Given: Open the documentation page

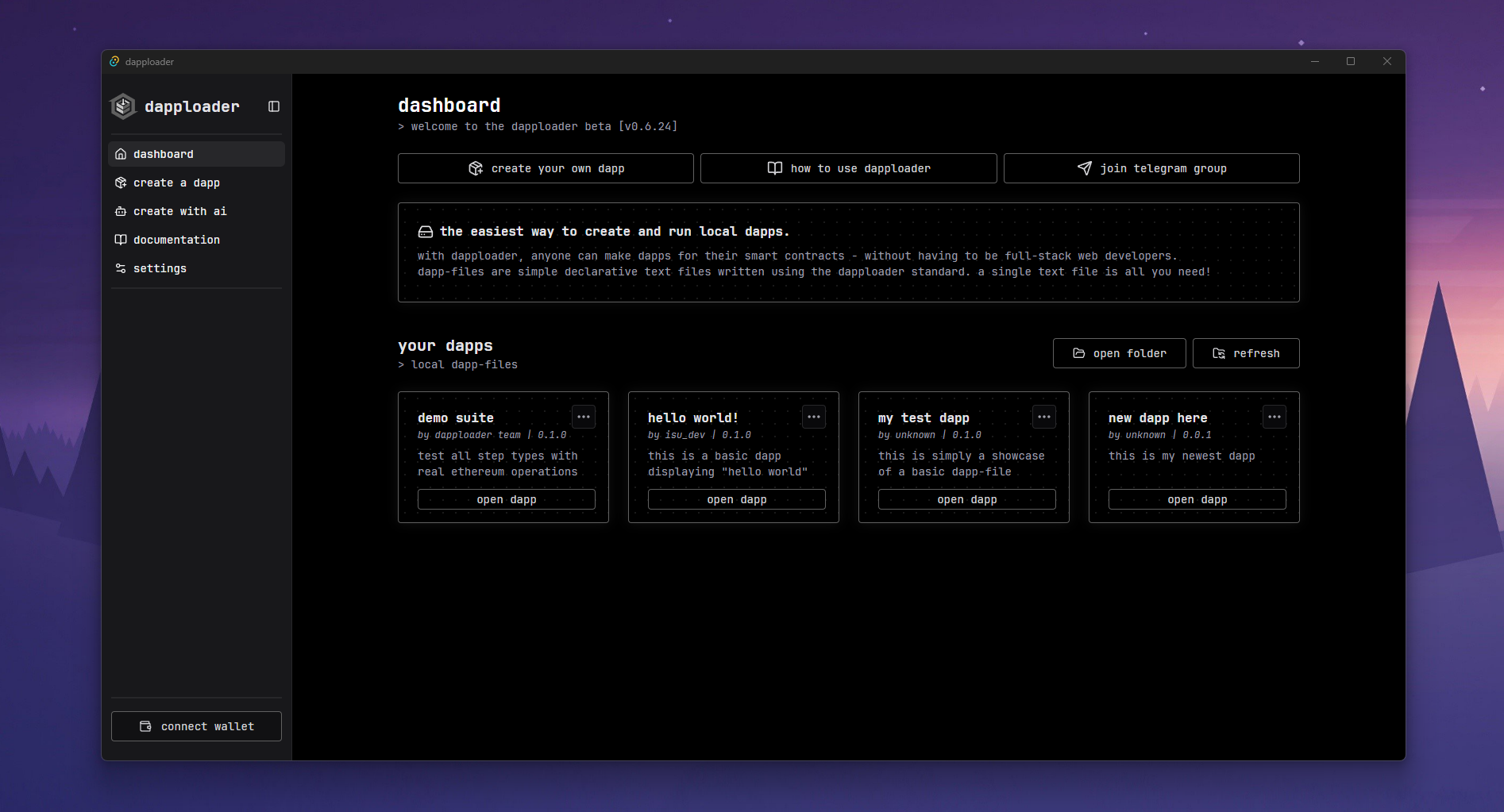Looking at the screenshot, I should (x=196, y=240).
